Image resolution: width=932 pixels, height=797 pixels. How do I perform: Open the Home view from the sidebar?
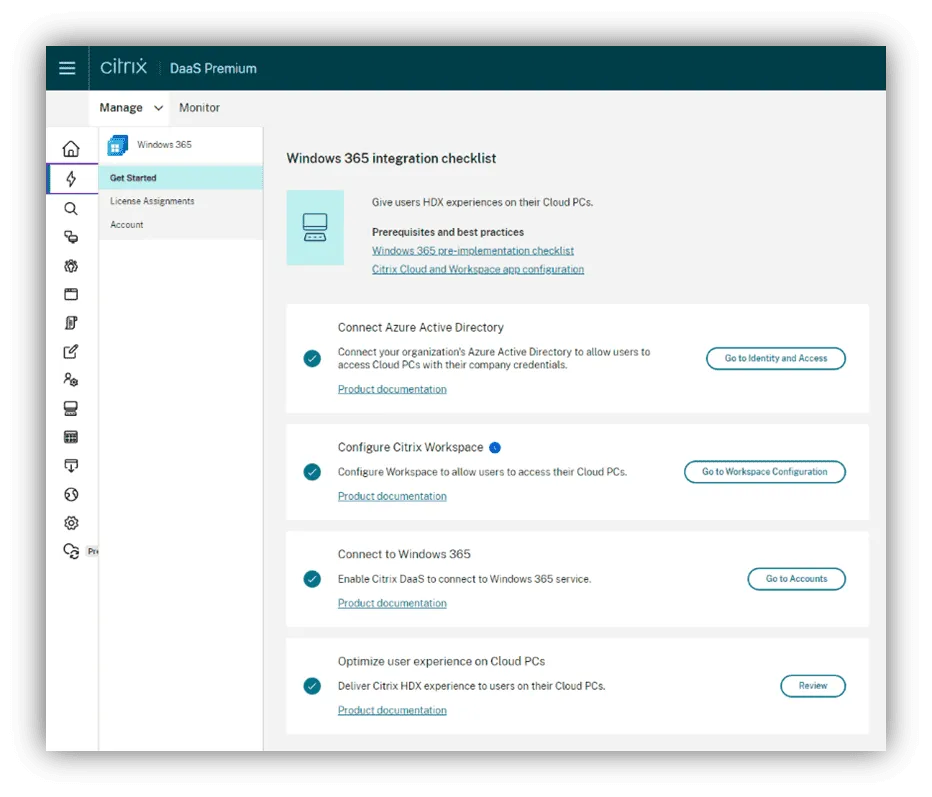point(71,147)
